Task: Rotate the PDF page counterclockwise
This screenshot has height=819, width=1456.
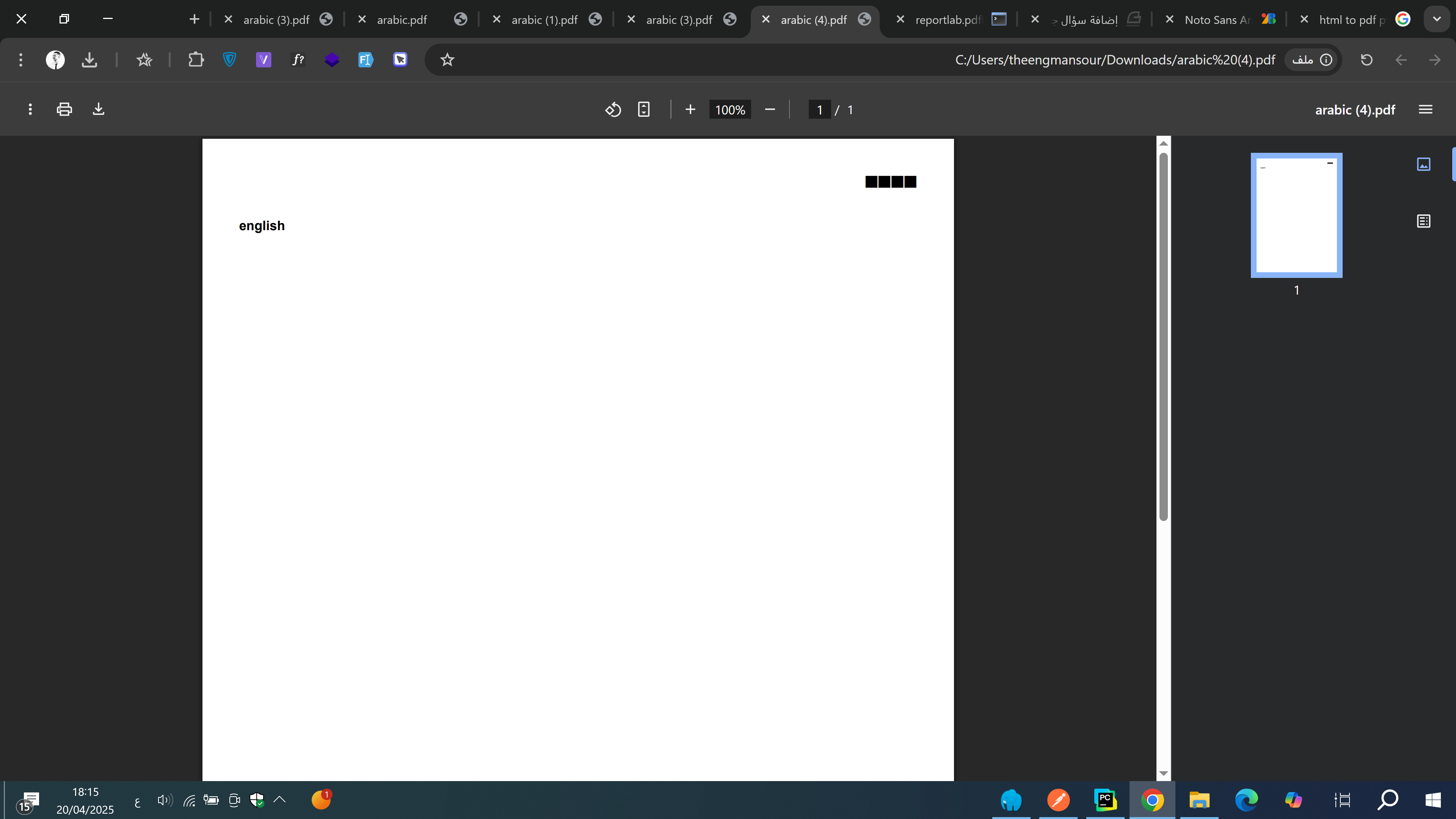Action: click(x=613, y=109)
